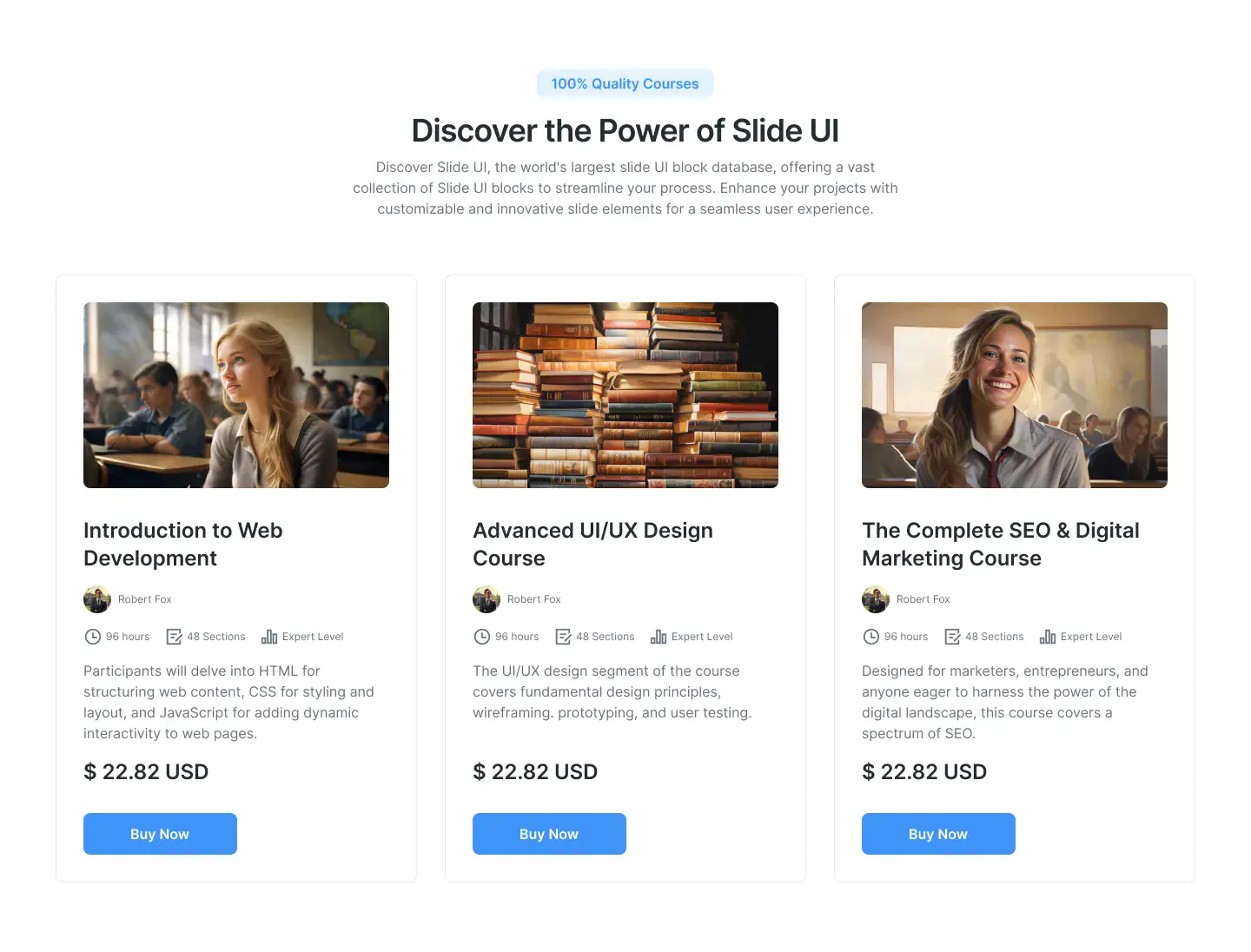Open The Complete SEO & Digital Marketing title

tap(1001, 544)
